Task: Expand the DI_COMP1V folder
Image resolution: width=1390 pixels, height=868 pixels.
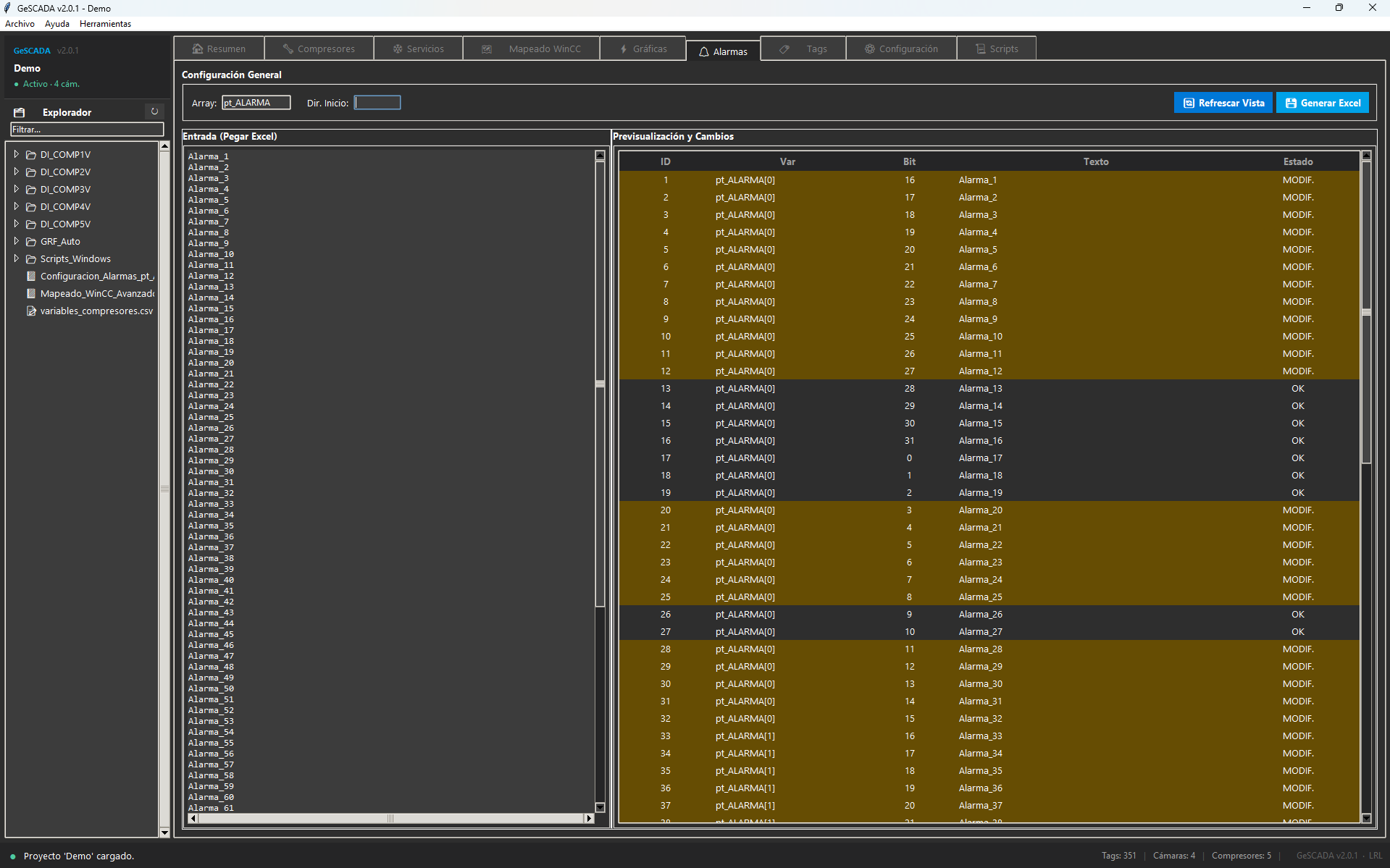Action: 16,154
